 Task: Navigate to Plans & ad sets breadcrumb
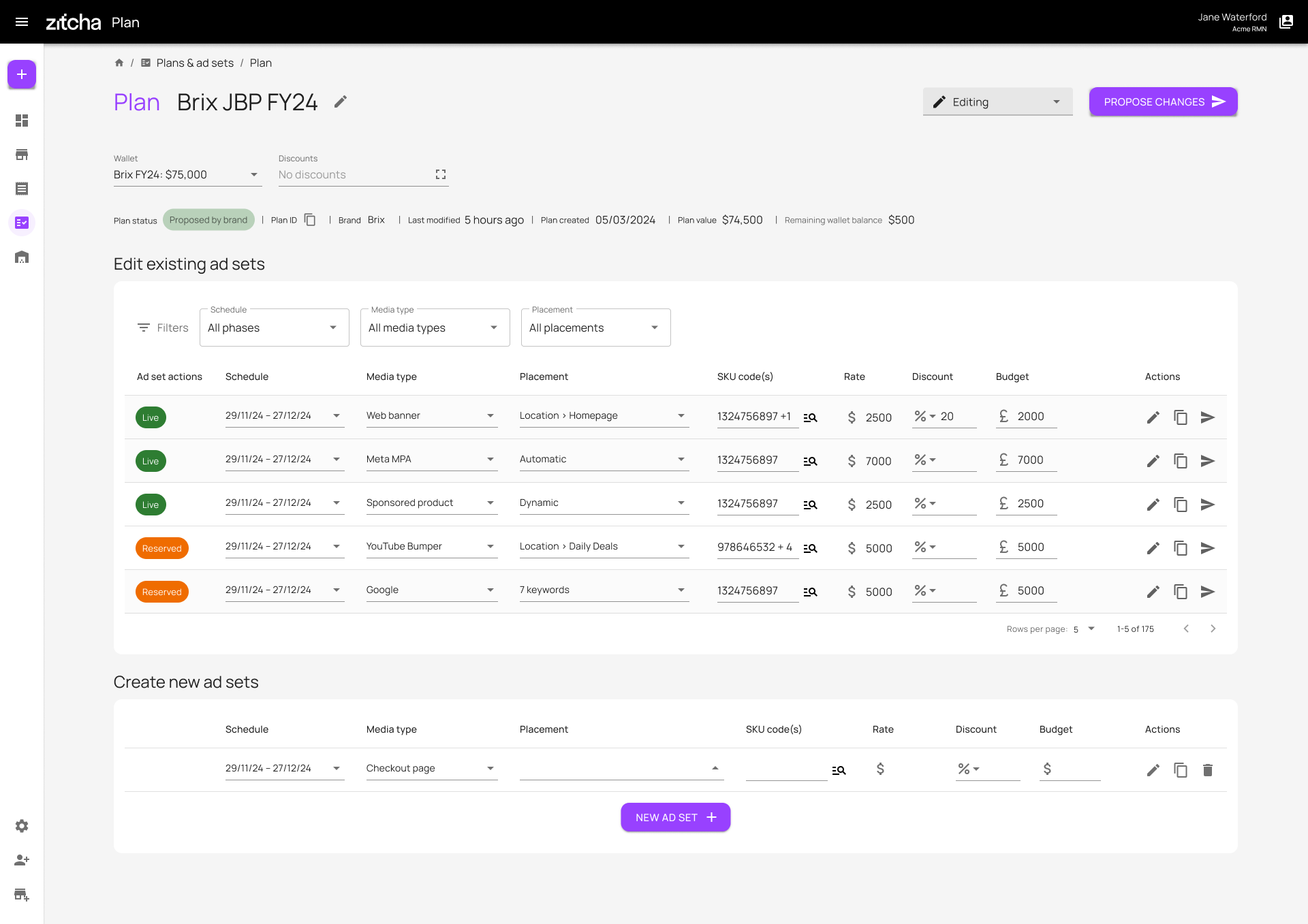tap(195, 63)
